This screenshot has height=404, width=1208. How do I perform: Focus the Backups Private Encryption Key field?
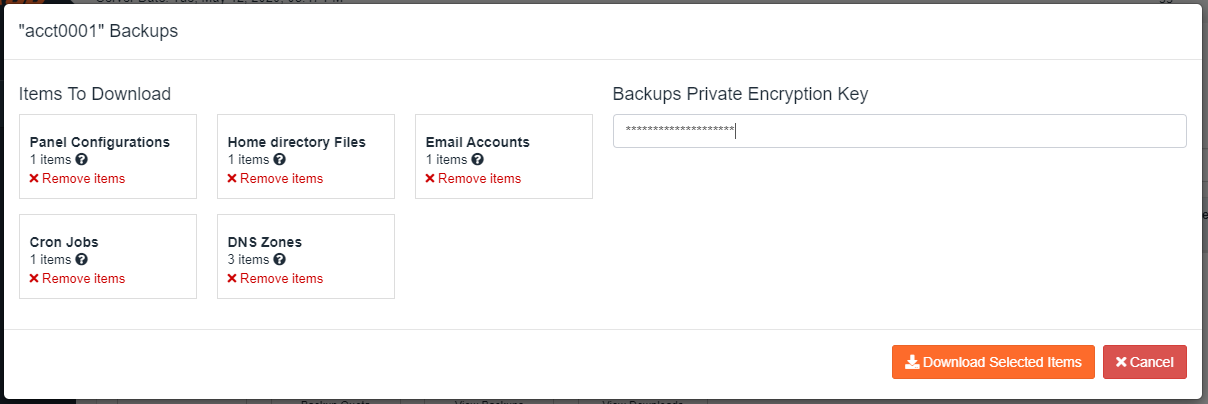click(x=899, y=131)
